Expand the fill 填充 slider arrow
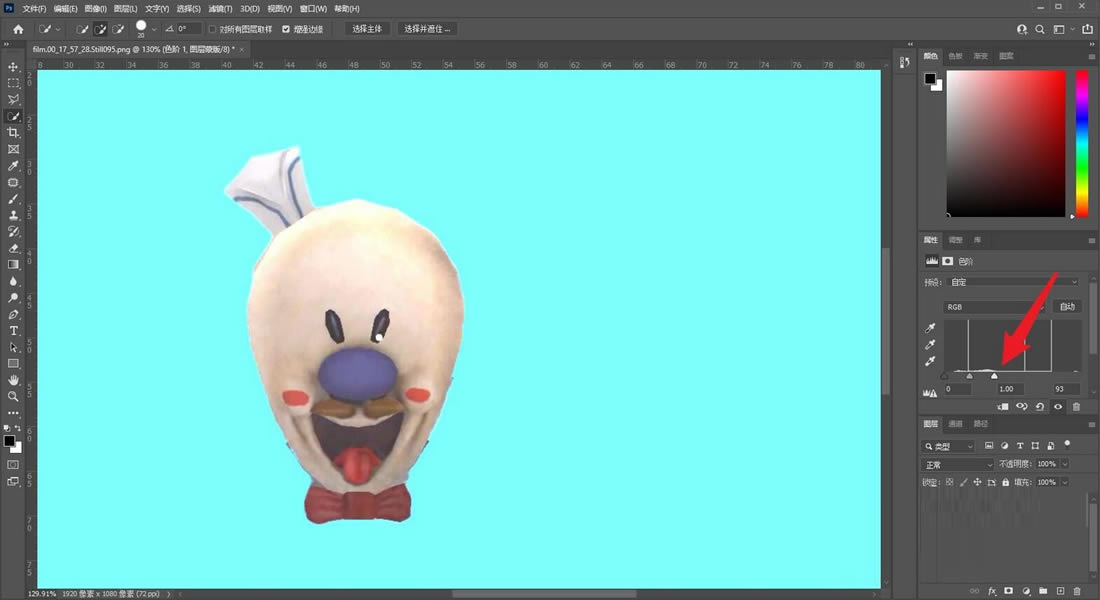Screen dimensions: 1100x600 pos(1065,482)
